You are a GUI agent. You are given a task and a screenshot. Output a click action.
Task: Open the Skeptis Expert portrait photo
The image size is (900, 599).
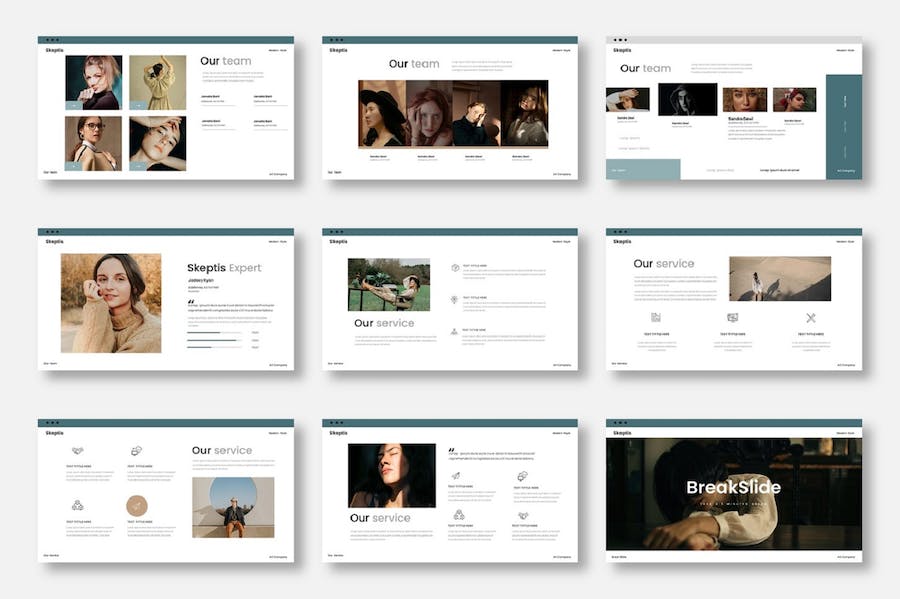pos(110,302)
